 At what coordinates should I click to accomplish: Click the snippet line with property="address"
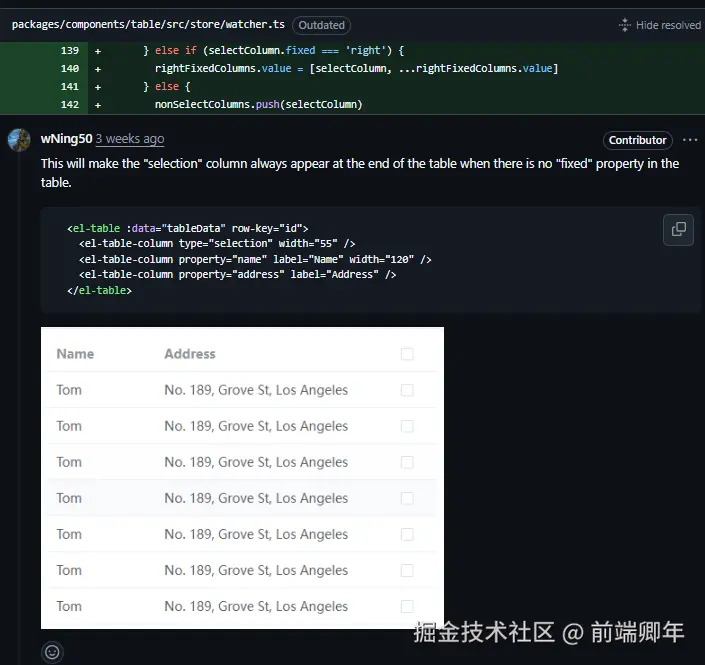(x=237, y=275)
